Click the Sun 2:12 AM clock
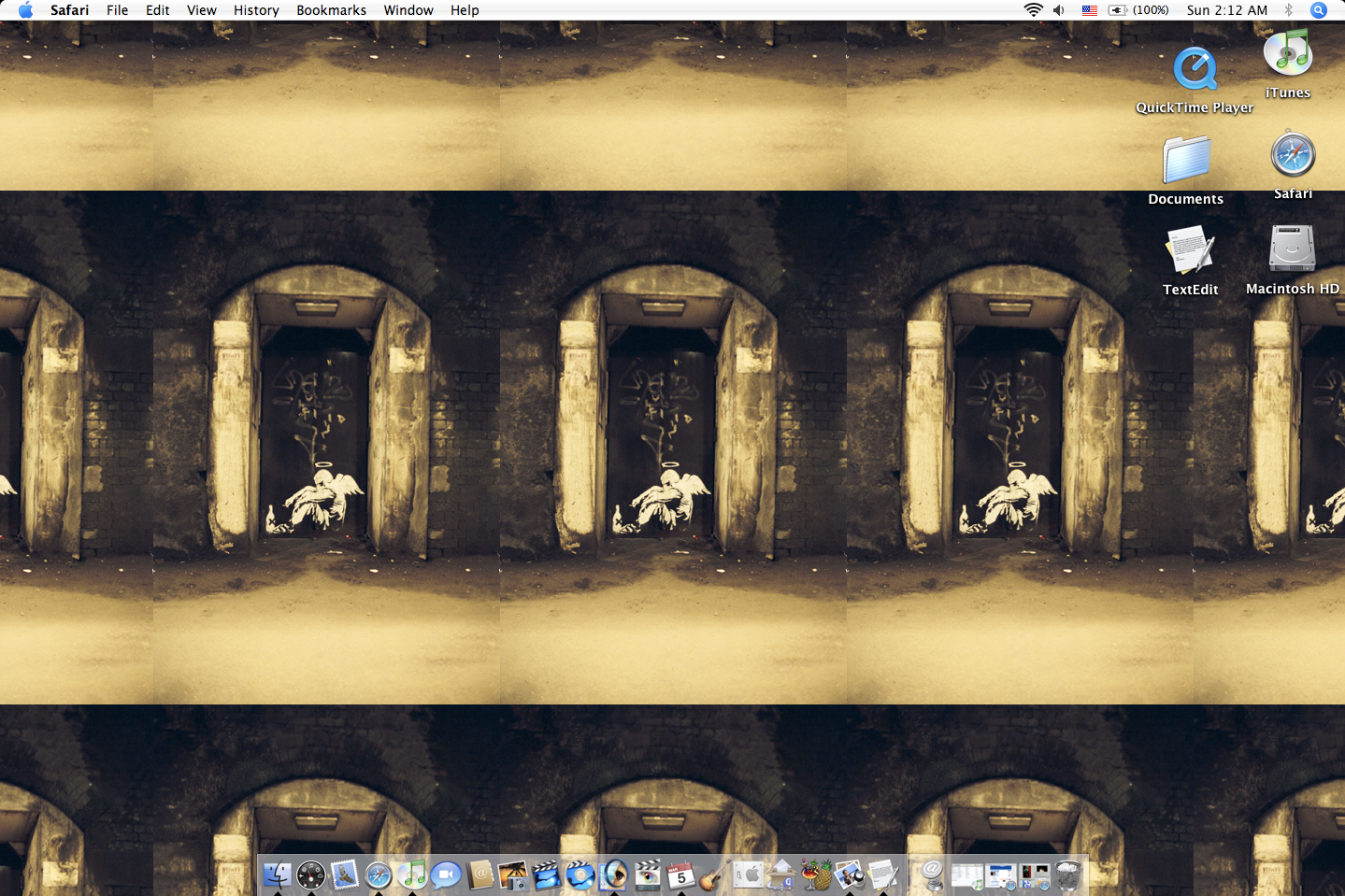 [x=1227, y=10]
